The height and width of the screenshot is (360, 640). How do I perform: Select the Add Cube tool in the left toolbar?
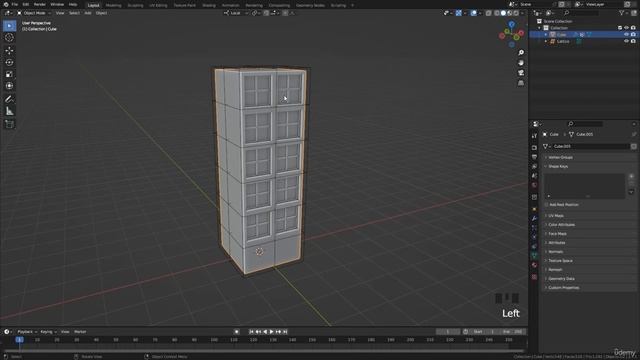click(x=9, y=124)
